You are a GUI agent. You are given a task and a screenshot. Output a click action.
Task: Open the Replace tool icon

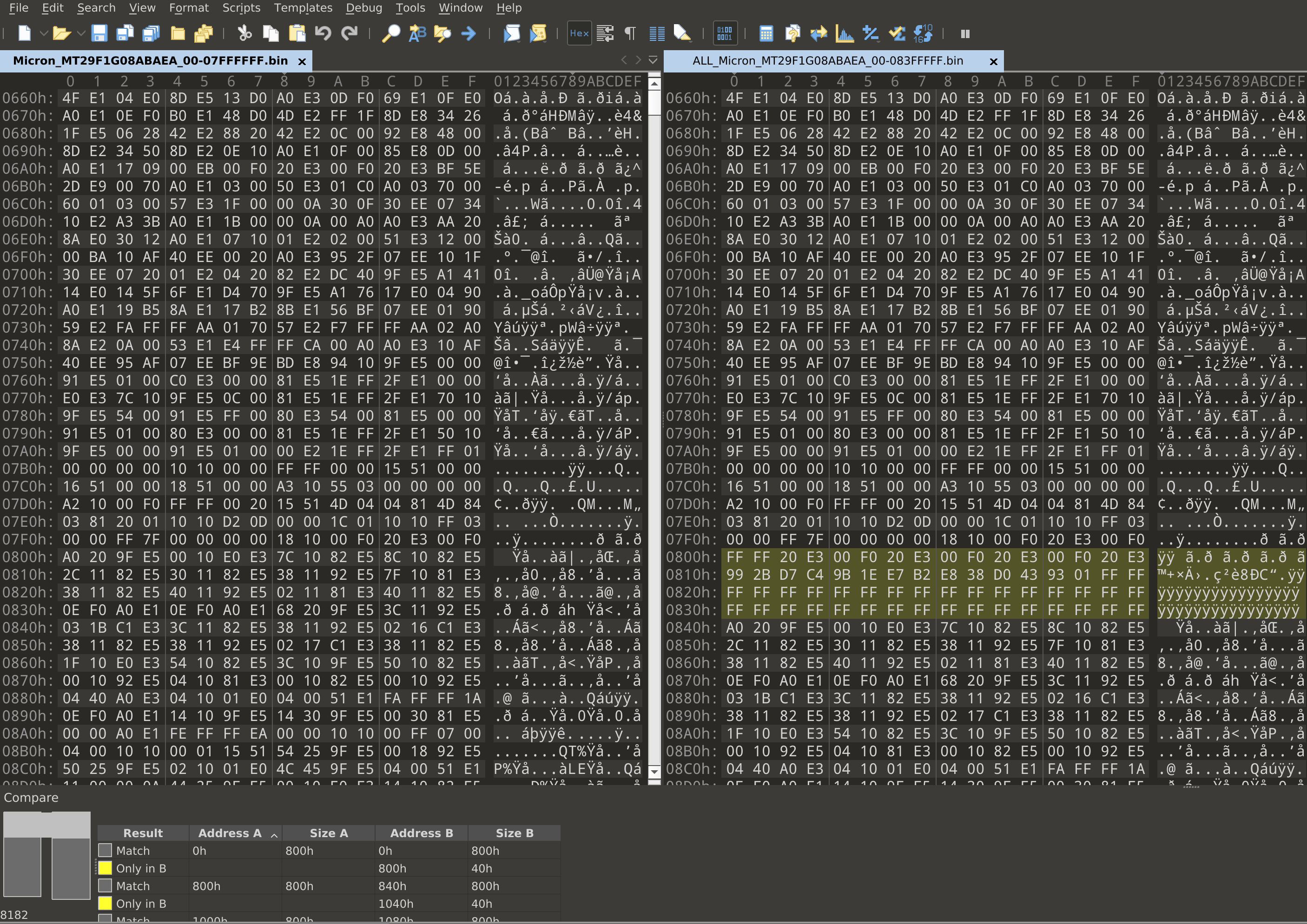click(x=417, y=33)
